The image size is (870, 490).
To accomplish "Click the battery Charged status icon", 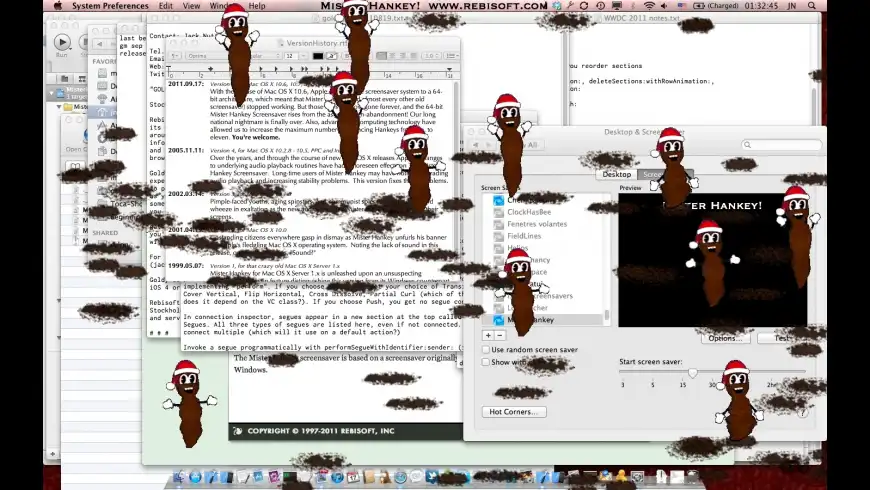I will click(715, 6).
